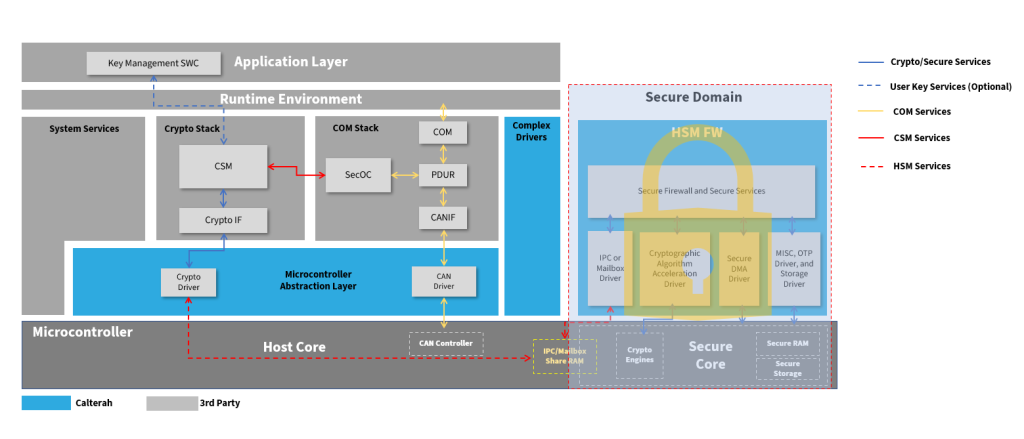Click the CSM block in Crypto Stack
The width and height of the screenshot is (1024, 439).
click(x=223, y=166)
